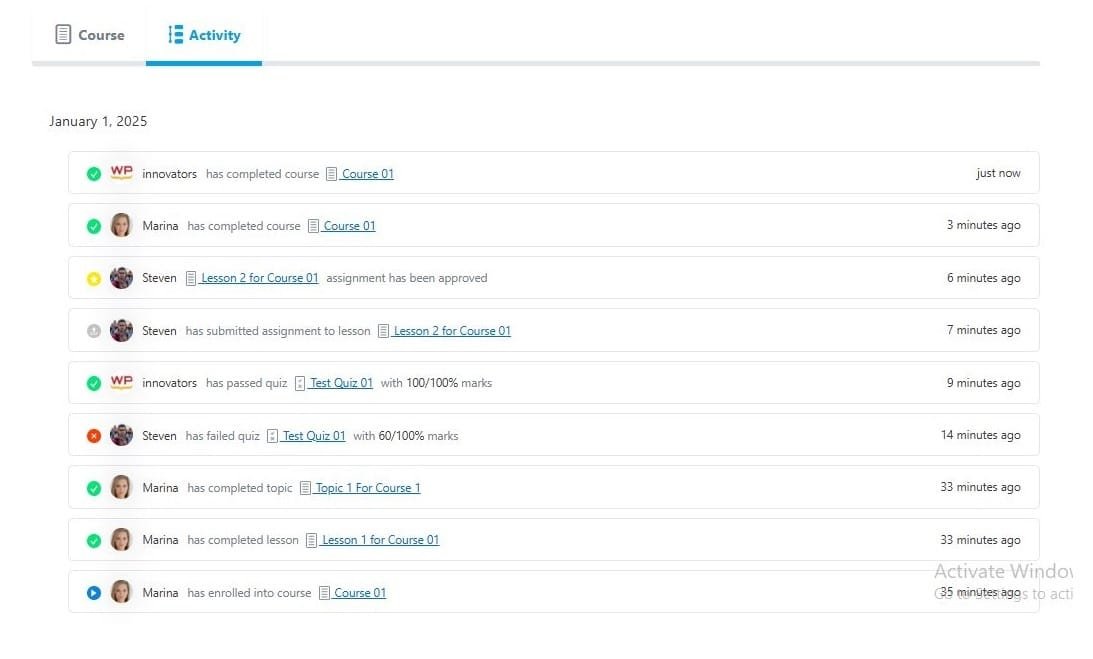Screen dimensions: 1093x659
Task: Click "with 60/100% marks" text
Action: click(406, 436)
